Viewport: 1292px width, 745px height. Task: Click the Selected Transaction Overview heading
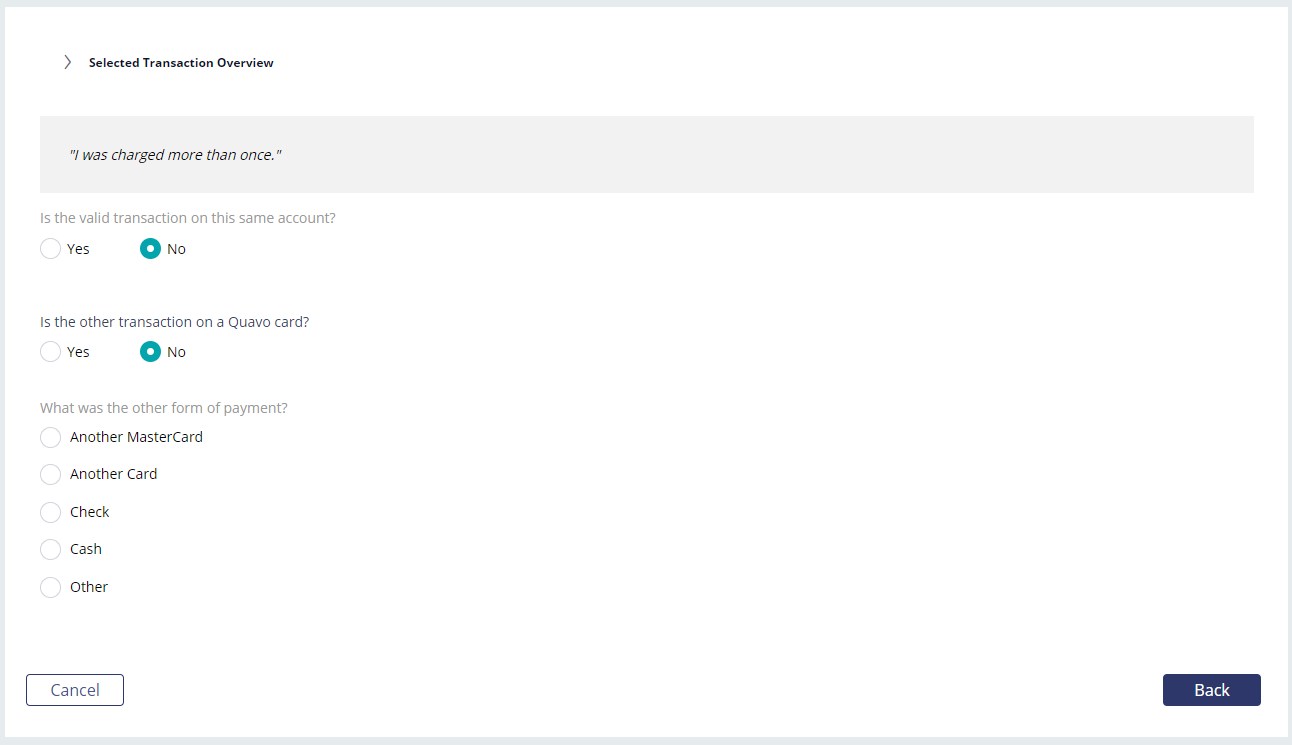click(181, 62)
